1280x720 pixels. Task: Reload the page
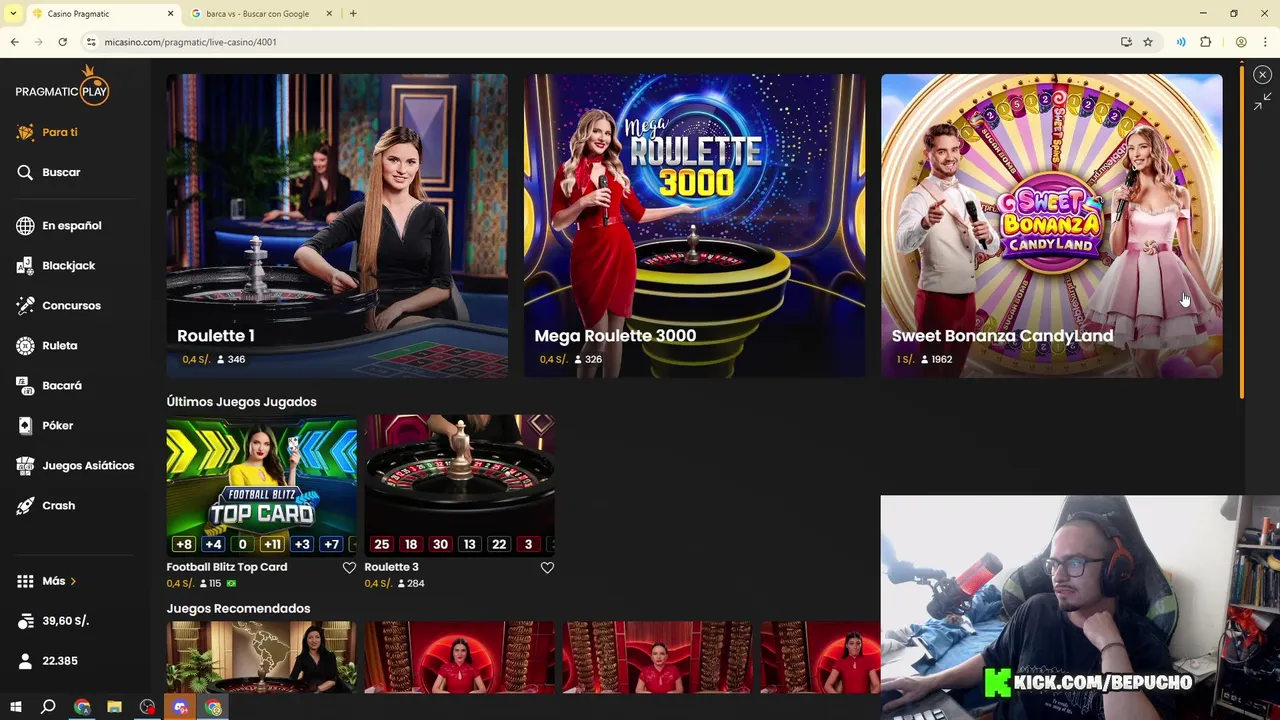[62, 42]
